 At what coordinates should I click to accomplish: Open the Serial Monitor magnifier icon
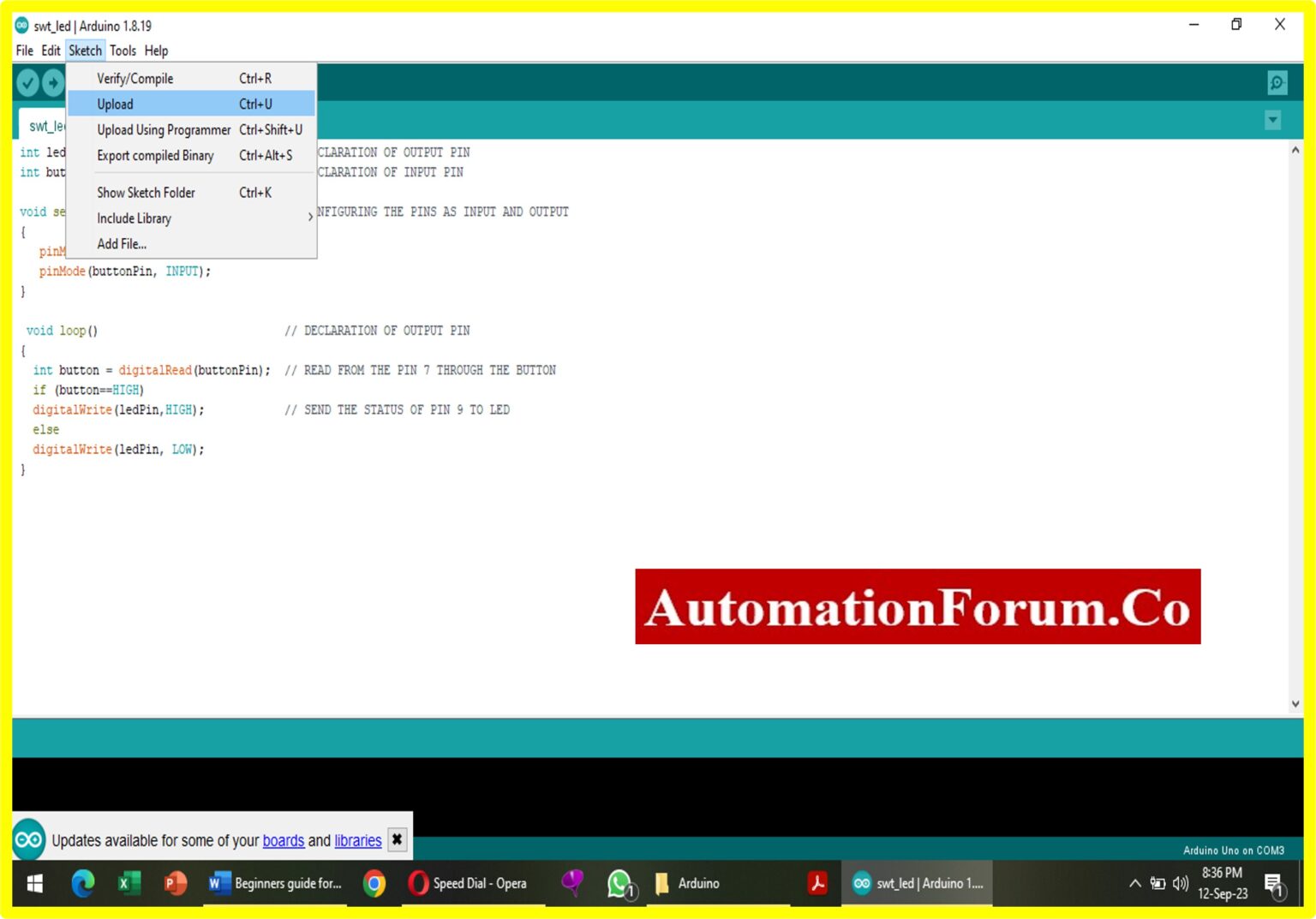(x=1276, y=81)
